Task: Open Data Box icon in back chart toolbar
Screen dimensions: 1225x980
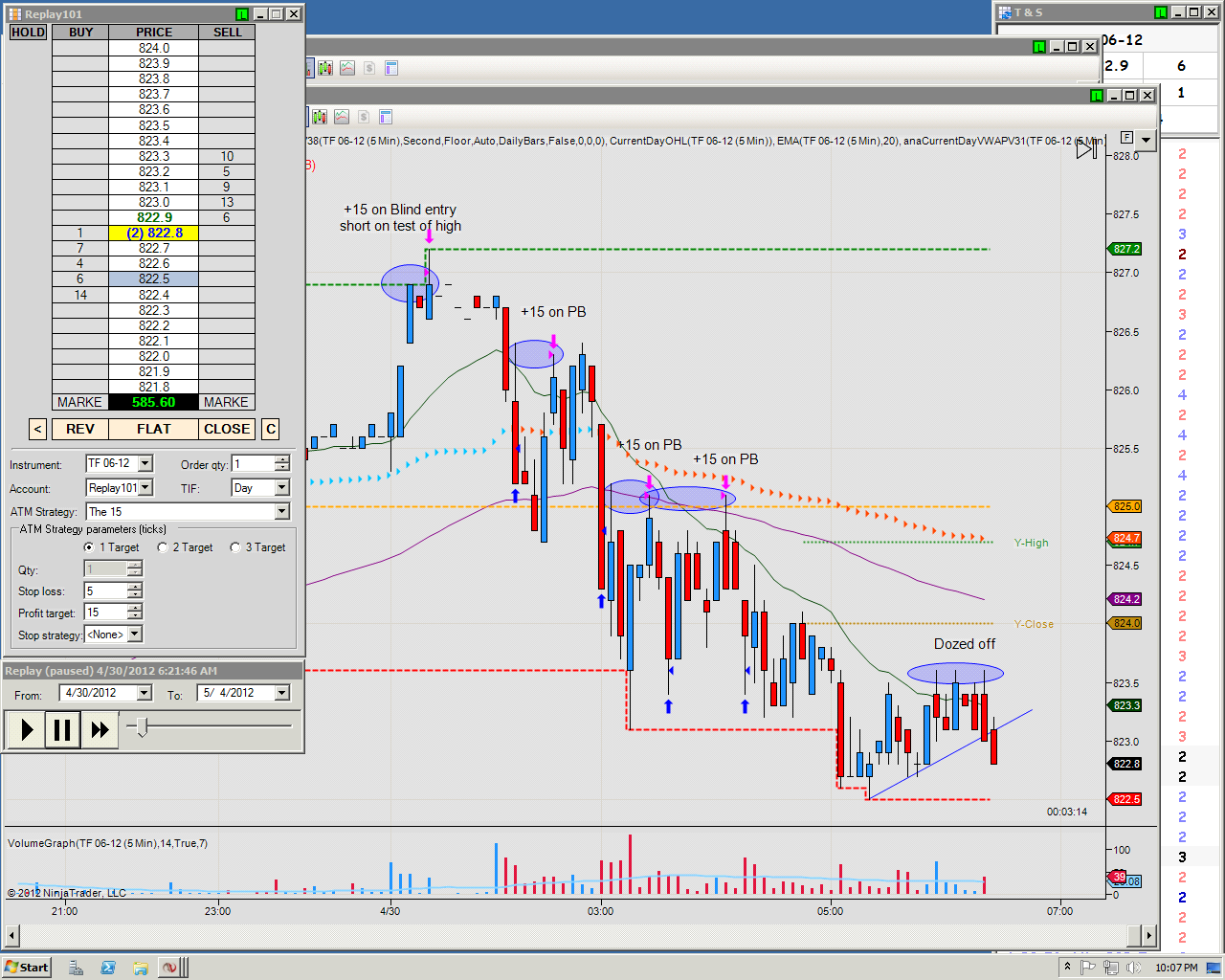Action: 390,68
